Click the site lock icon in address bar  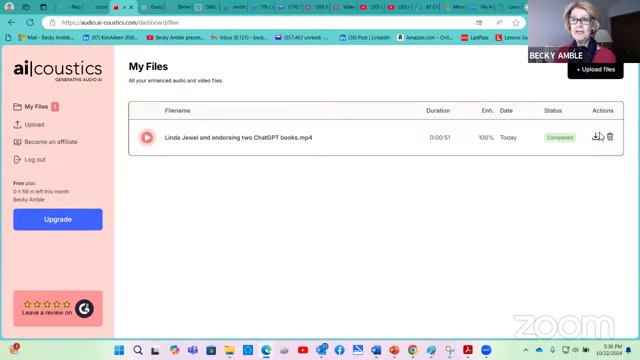tap(52, 22)
